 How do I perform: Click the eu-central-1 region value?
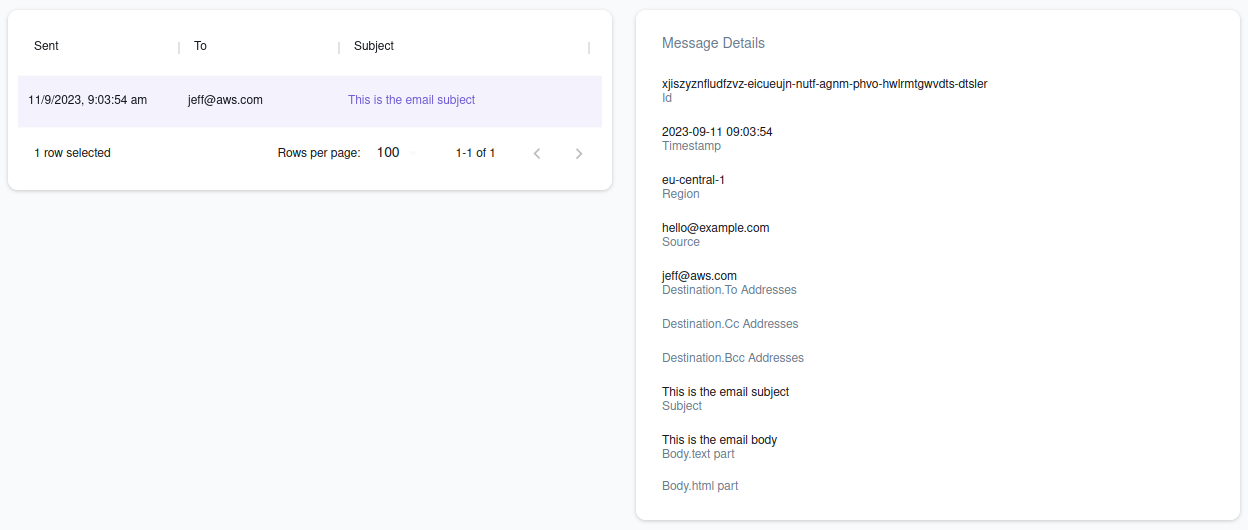point(693,180)
